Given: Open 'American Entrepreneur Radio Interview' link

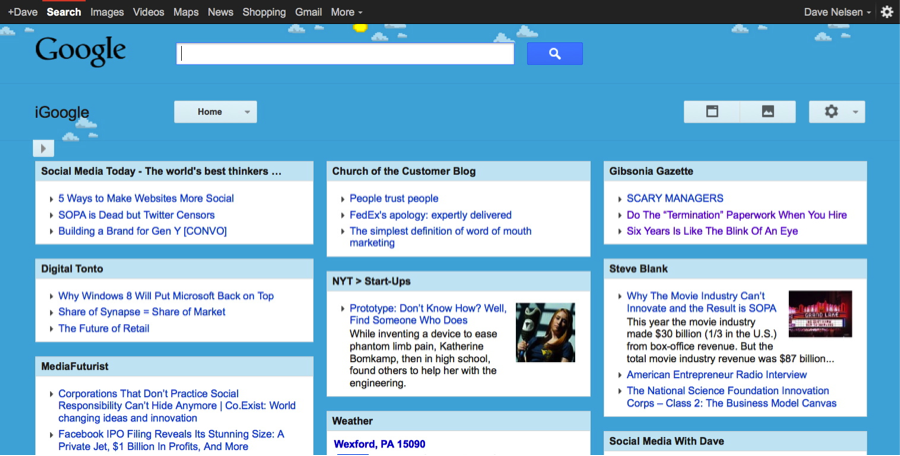Looking at the screenshot, I should coord(717,374).
